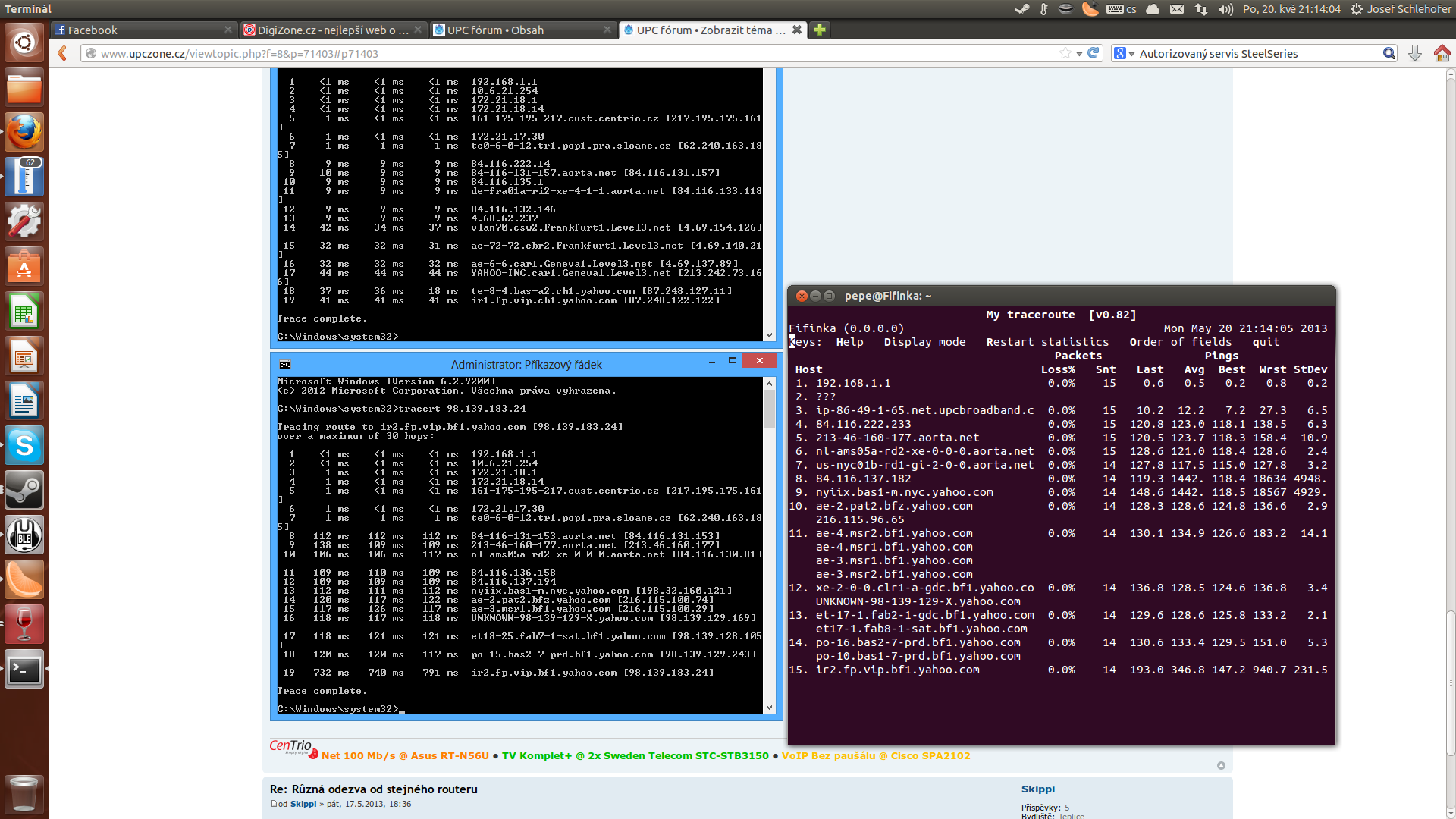Open the mail indicator in top panel
This screenshot has height=819, width=1456.
pos(1176,9)
